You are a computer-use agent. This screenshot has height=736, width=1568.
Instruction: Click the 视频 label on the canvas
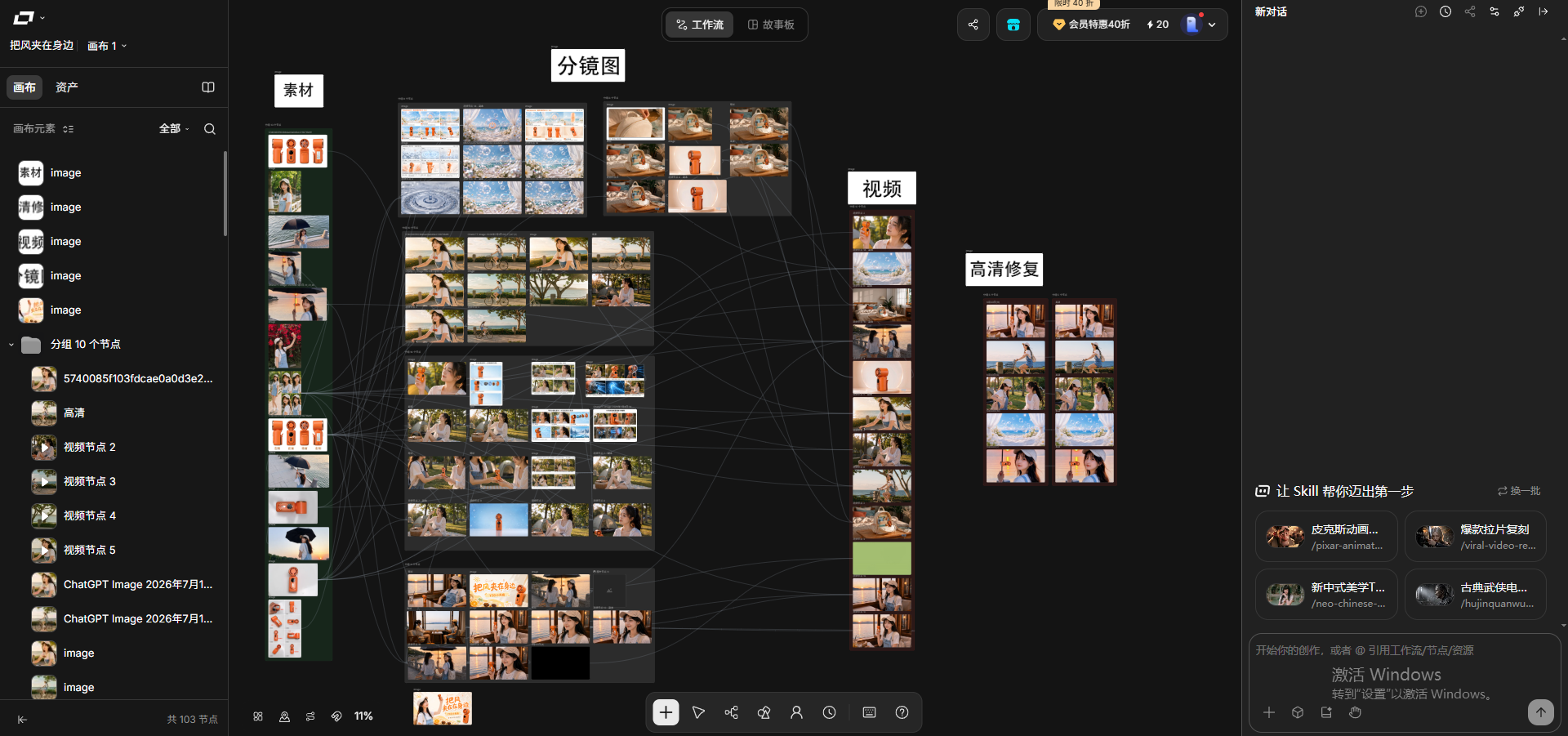coord(882,189)
